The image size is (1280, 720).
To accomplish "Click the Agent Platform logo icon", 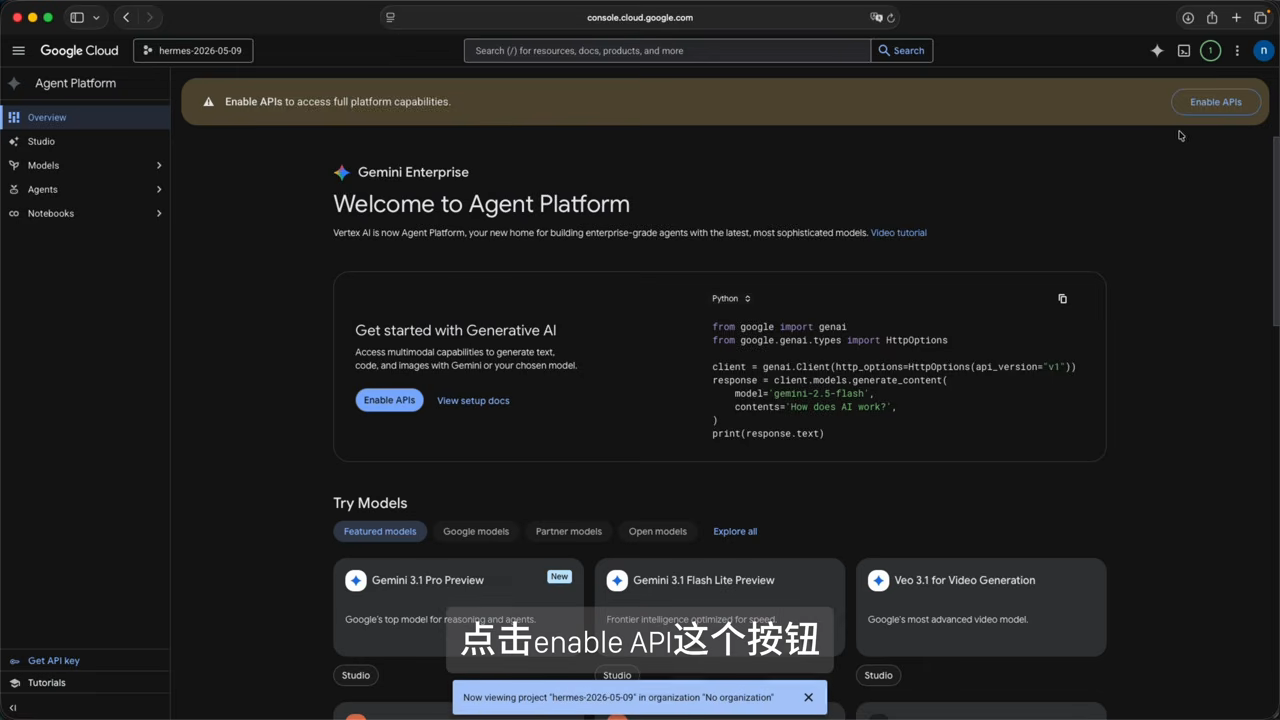I will tap(14, 83).
